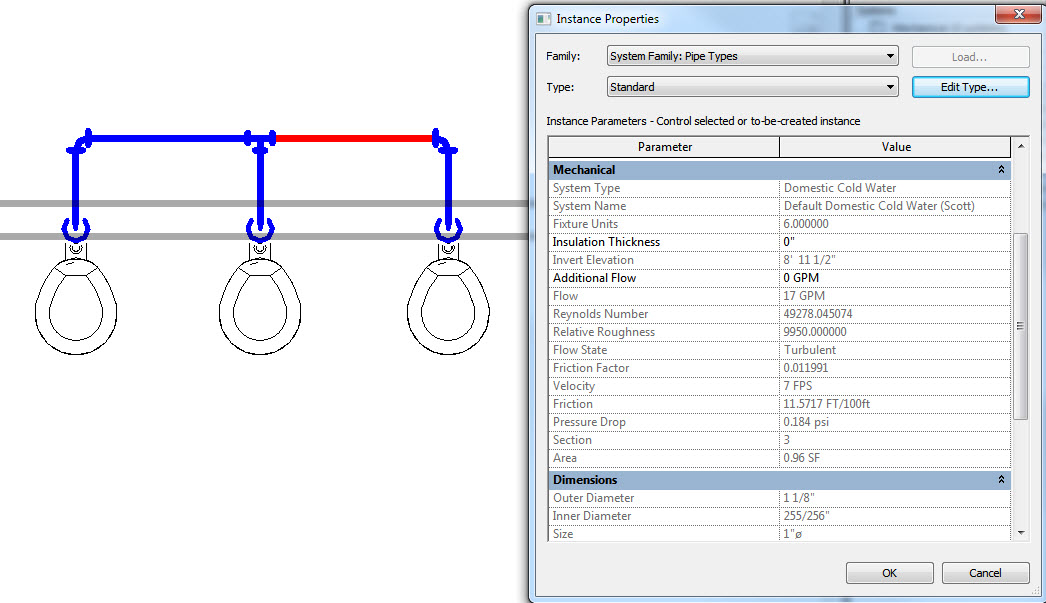Click the Additional Flow parameter label
Screen dimensions: 1046x603
tap(594, 278)
